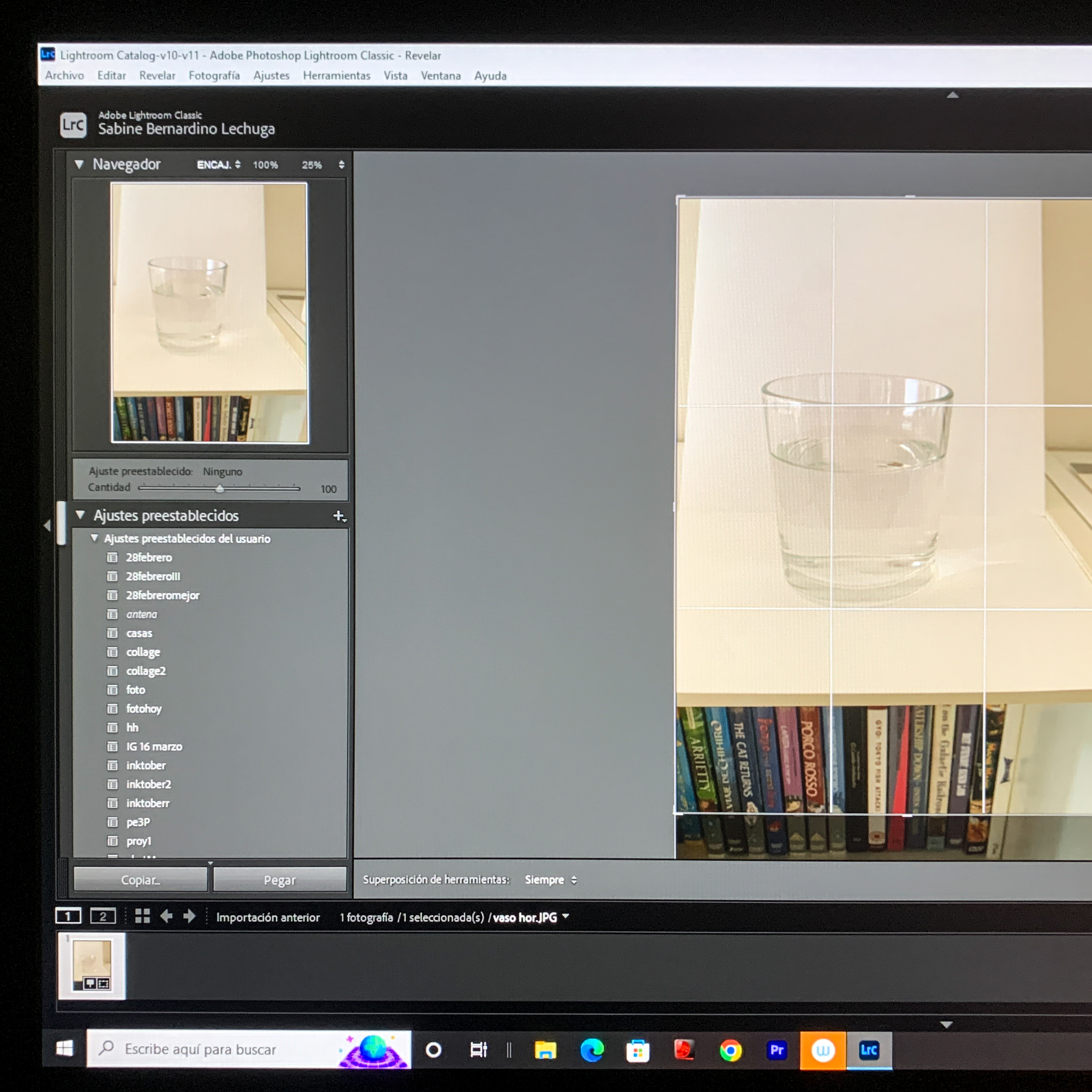Apply the inktober preset

coord(146,765)
